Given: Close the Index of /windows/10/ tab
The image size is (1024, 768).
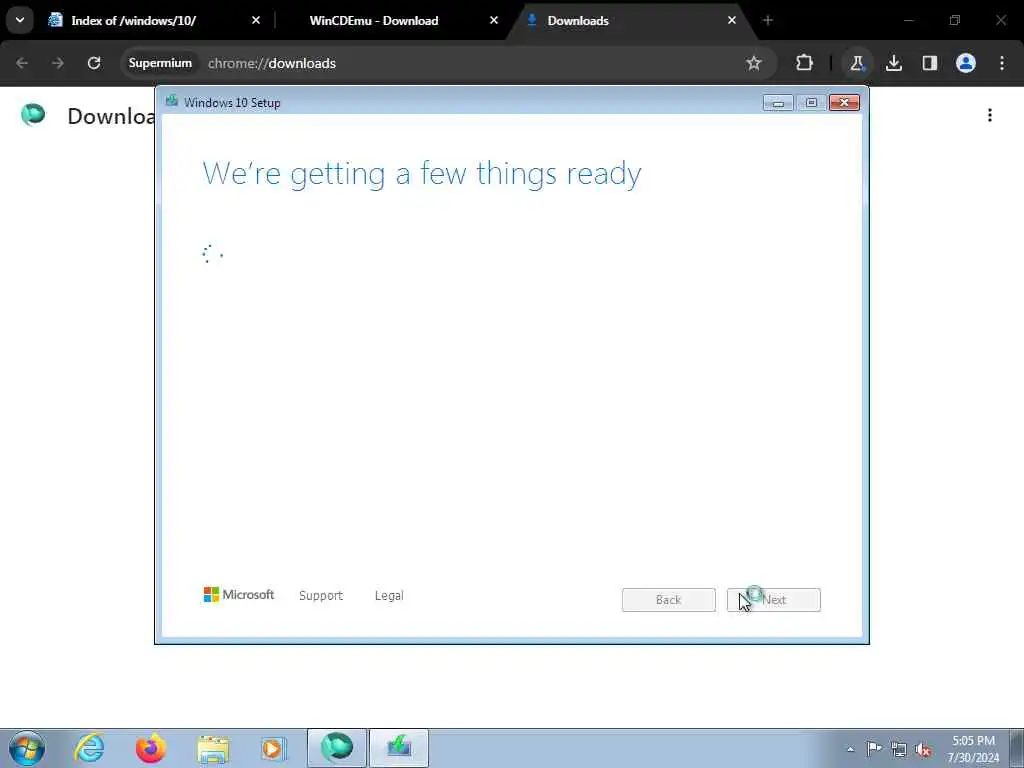Looking at the screenshot, I should pos(256,20).
